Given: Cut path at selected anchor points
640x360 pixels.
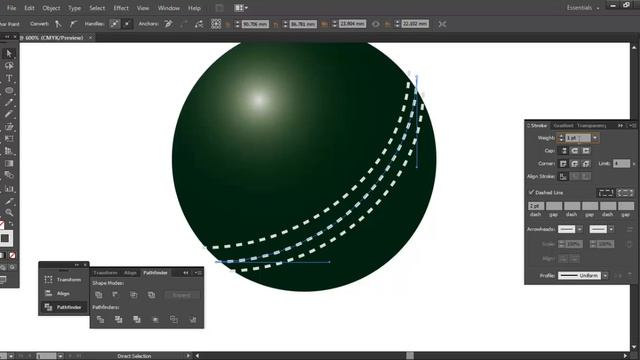Looking at the screenshot, I should click(x=199, y=24).
